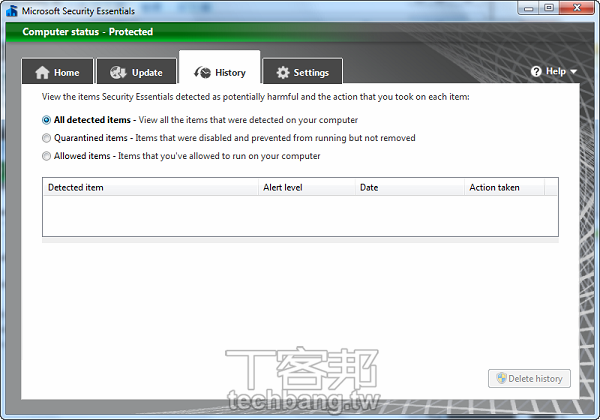Viewport: 600px width, 420px height.
Task: Select the Allowed items radio button
Action: (x=46, y=156)
